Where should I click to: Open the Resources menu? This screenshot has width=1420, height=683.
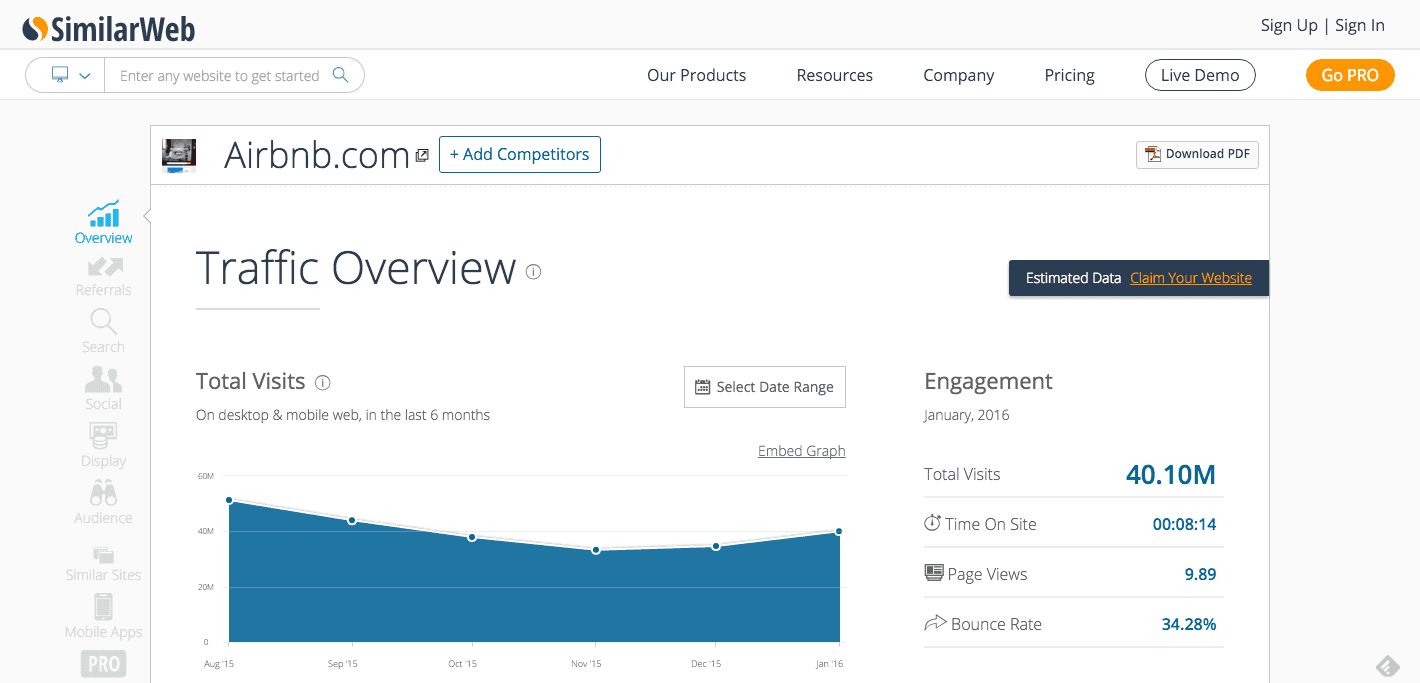click(x=834, y=75)
